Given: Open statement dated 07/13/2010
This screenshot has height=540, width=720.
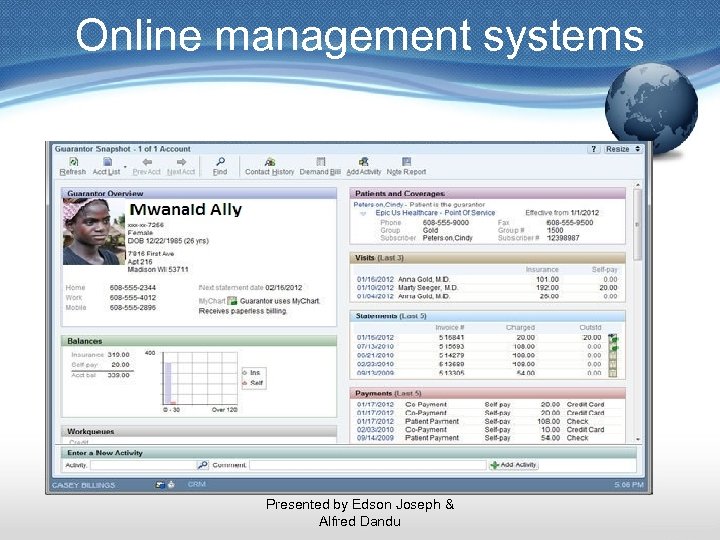Looking at the screenshot, I should [x=375, y=347].
